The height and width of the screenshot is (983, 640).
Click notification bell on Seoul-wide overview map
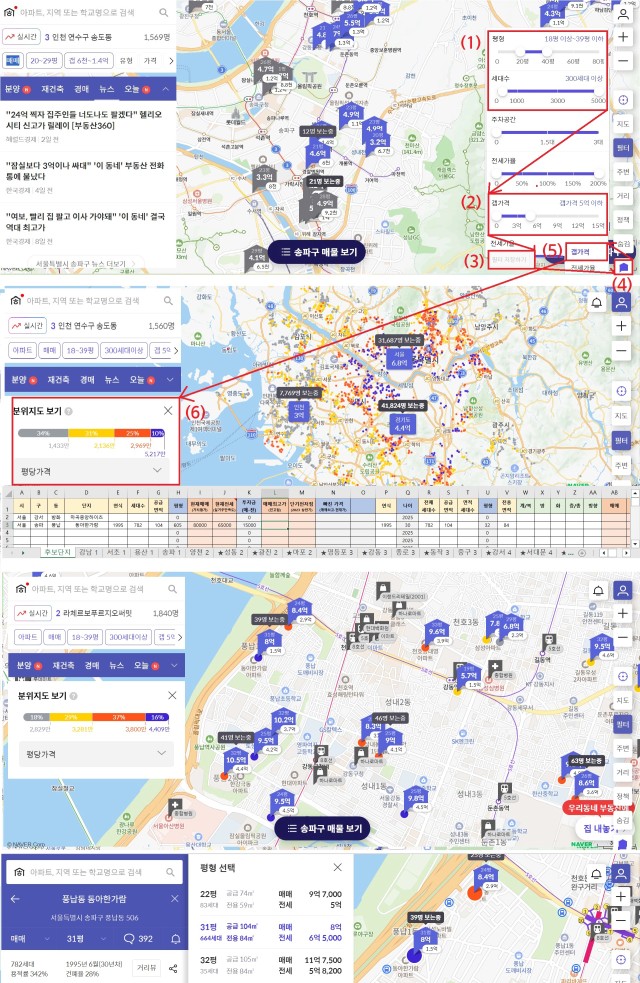click(597, 303)
